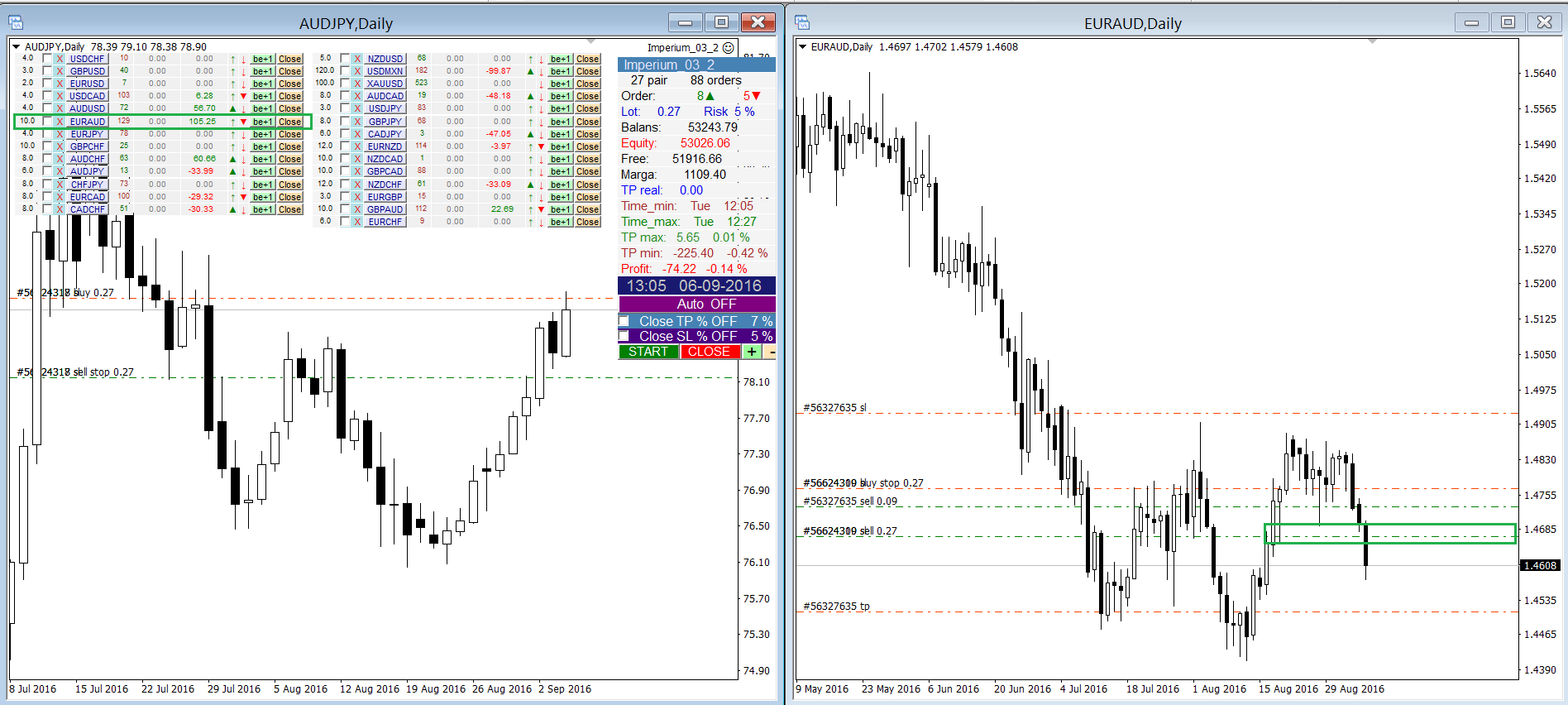
Task: Open the USDCHF pair chart
Action: (x=87, y=59)
